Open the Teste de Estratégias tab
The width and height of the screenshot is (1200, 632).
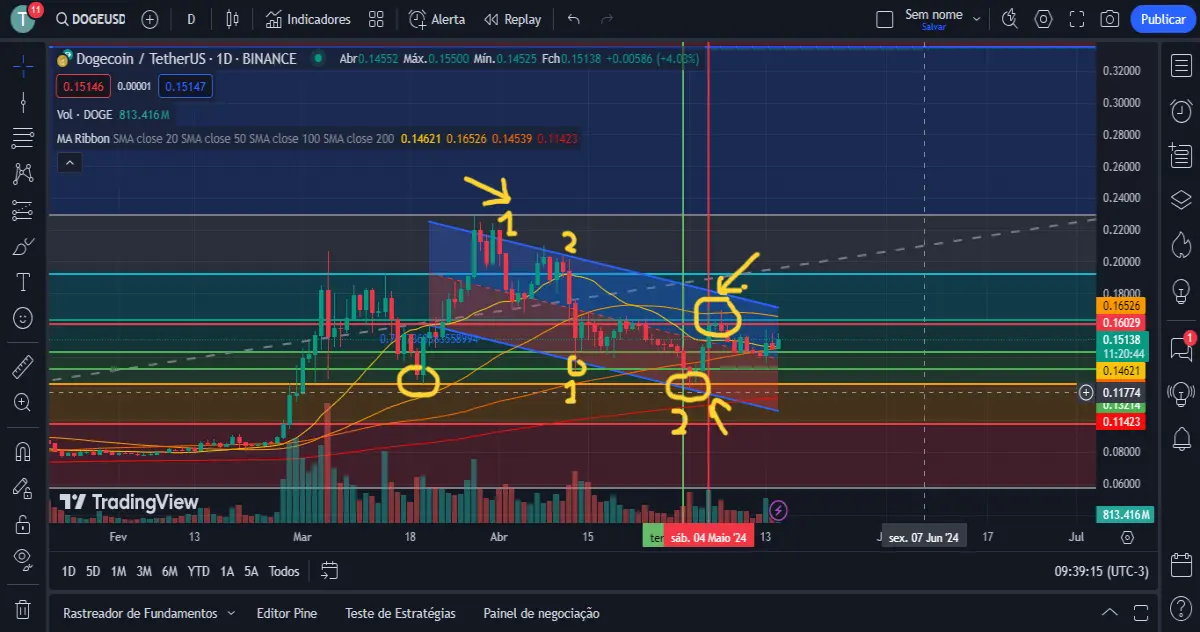tap(400, 613)
